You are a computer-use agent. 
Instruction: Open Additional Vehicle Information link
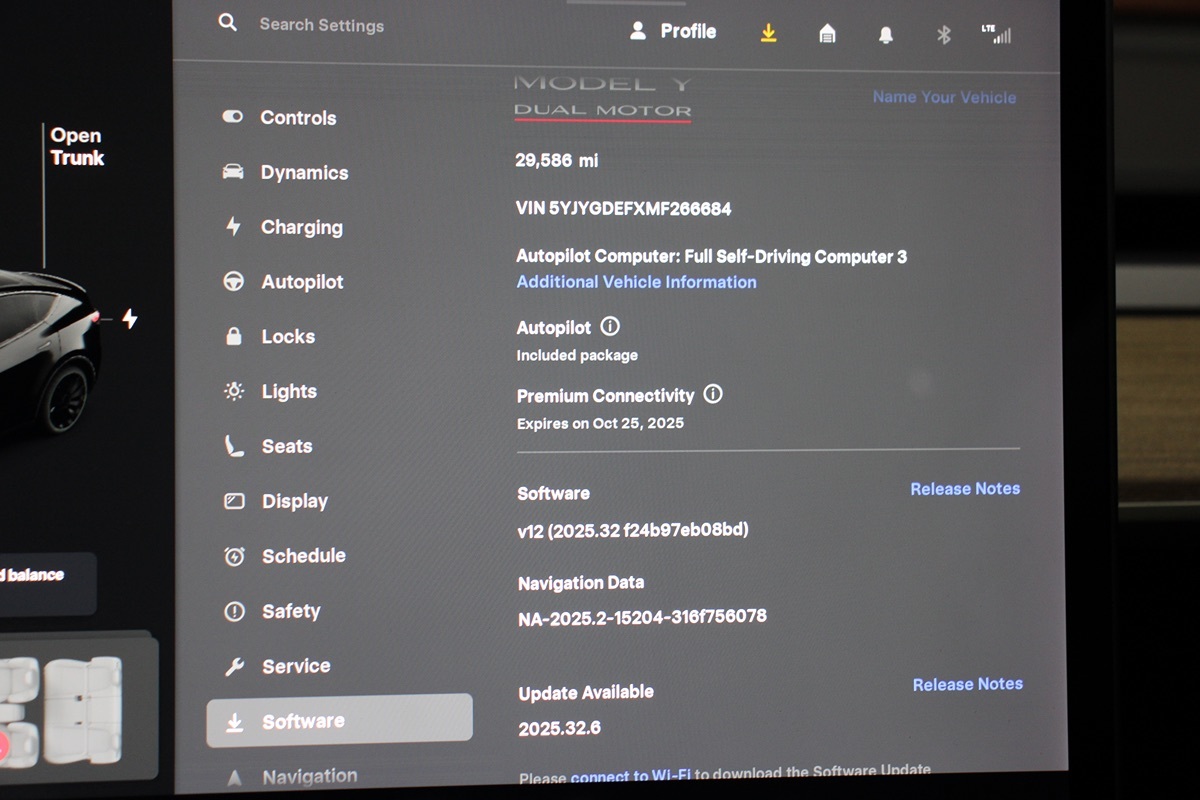point(636,282)
